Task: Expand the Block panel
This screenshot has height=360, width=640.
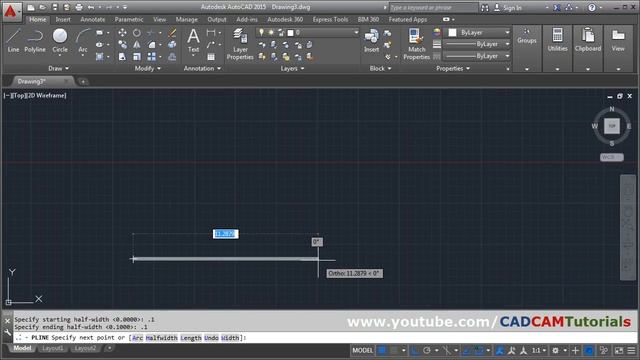Action: [380, 69]
